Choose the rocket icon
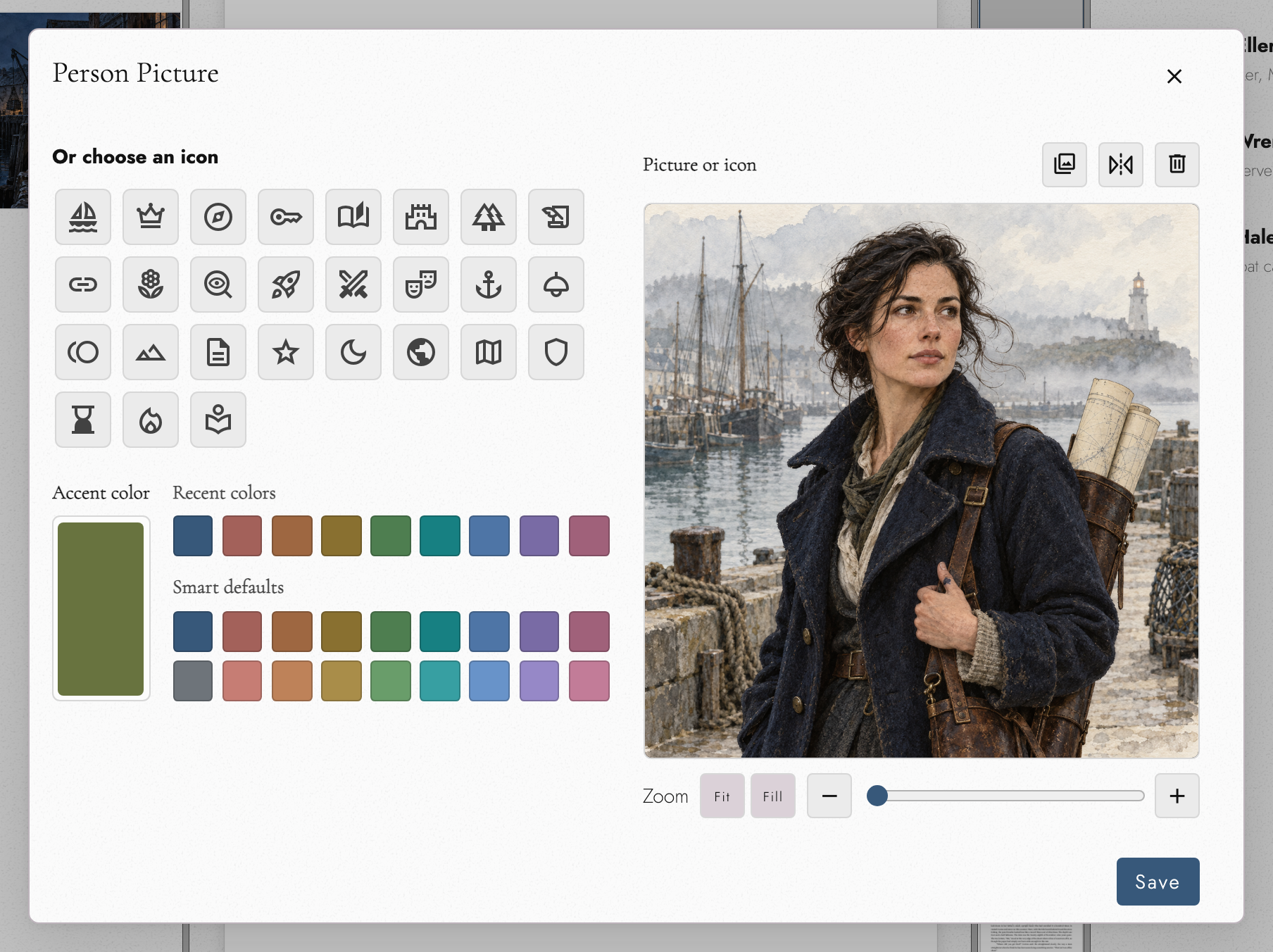 (286, 284)
